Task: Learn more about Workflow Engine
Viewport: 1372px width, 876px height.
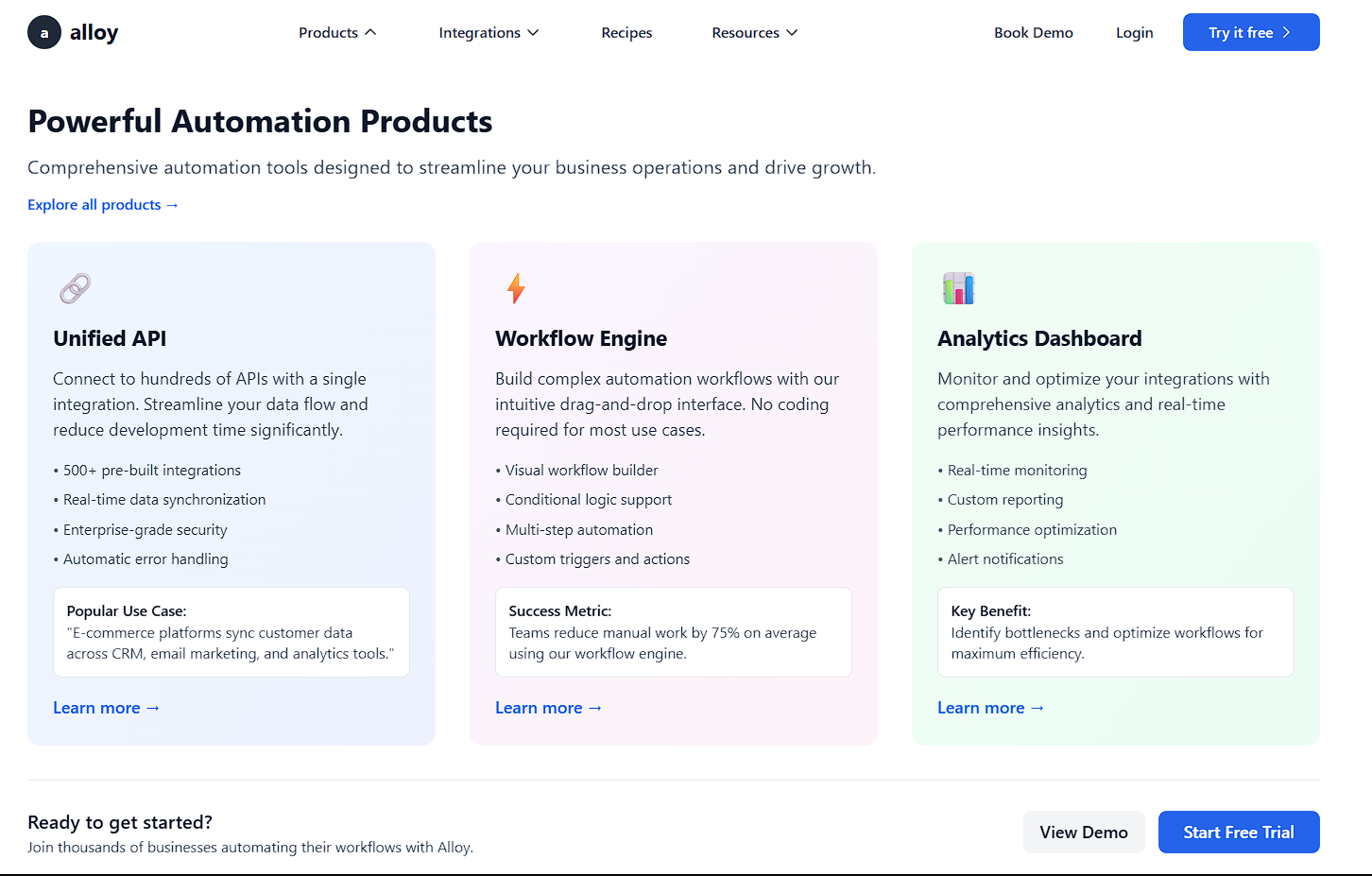Action: click(x=549, y=708)
